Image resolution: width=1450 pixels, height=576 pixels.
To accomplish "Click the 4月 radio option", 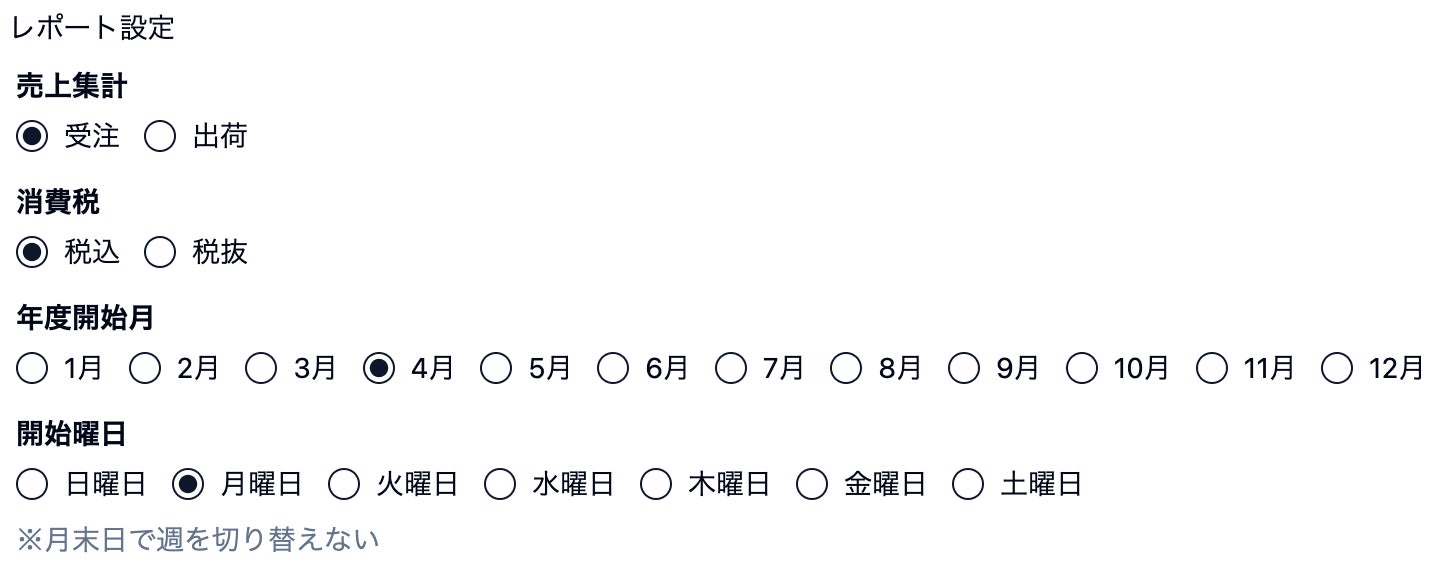I will pyautogui.click(x=379, y=369).
